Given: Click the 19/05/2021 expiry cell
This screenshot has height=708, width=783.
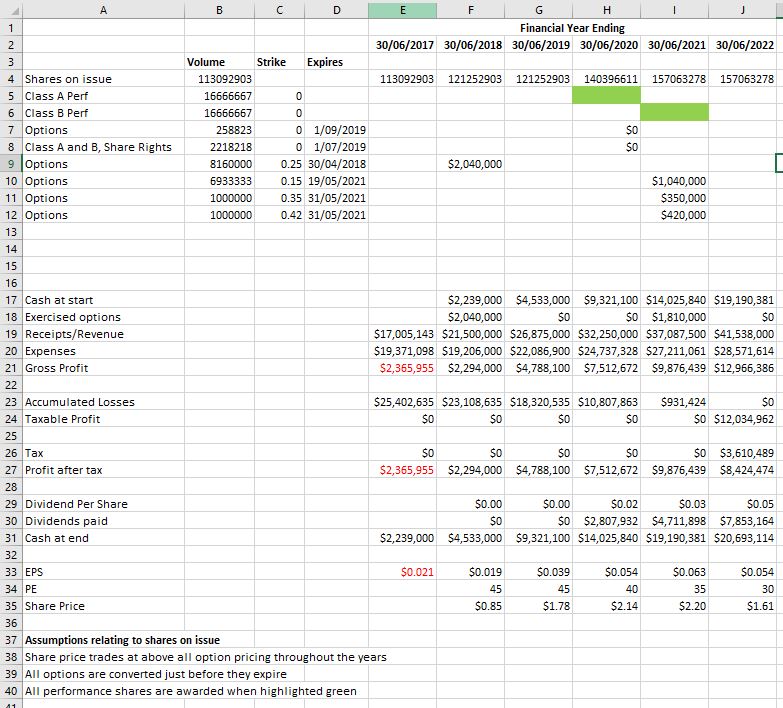Looking at the screenshot, I should pos(336,181).
